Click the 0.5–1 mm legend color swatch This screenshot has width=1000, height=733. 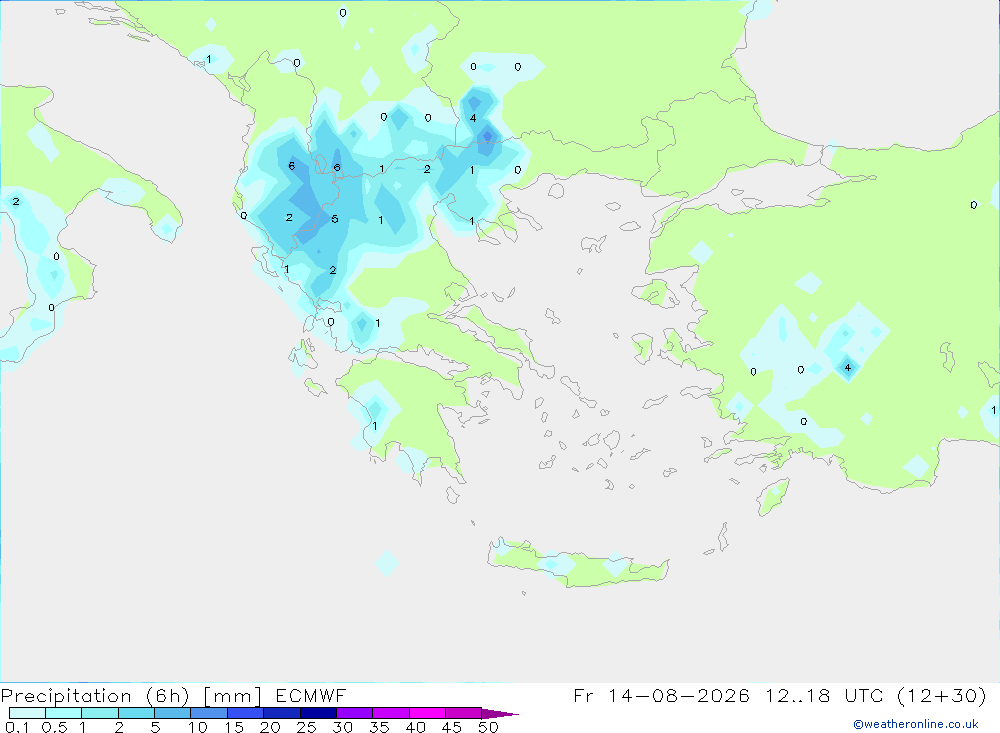pos(64,713)
